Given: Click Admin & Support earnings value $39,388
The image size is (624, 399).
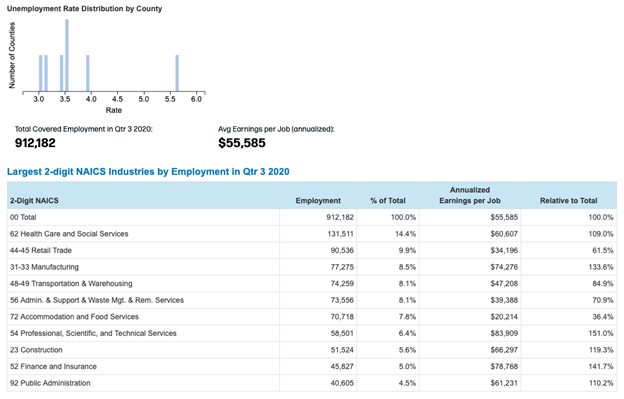Looking at the screenshot, I should pyautogui.click(x=504, y=300).
